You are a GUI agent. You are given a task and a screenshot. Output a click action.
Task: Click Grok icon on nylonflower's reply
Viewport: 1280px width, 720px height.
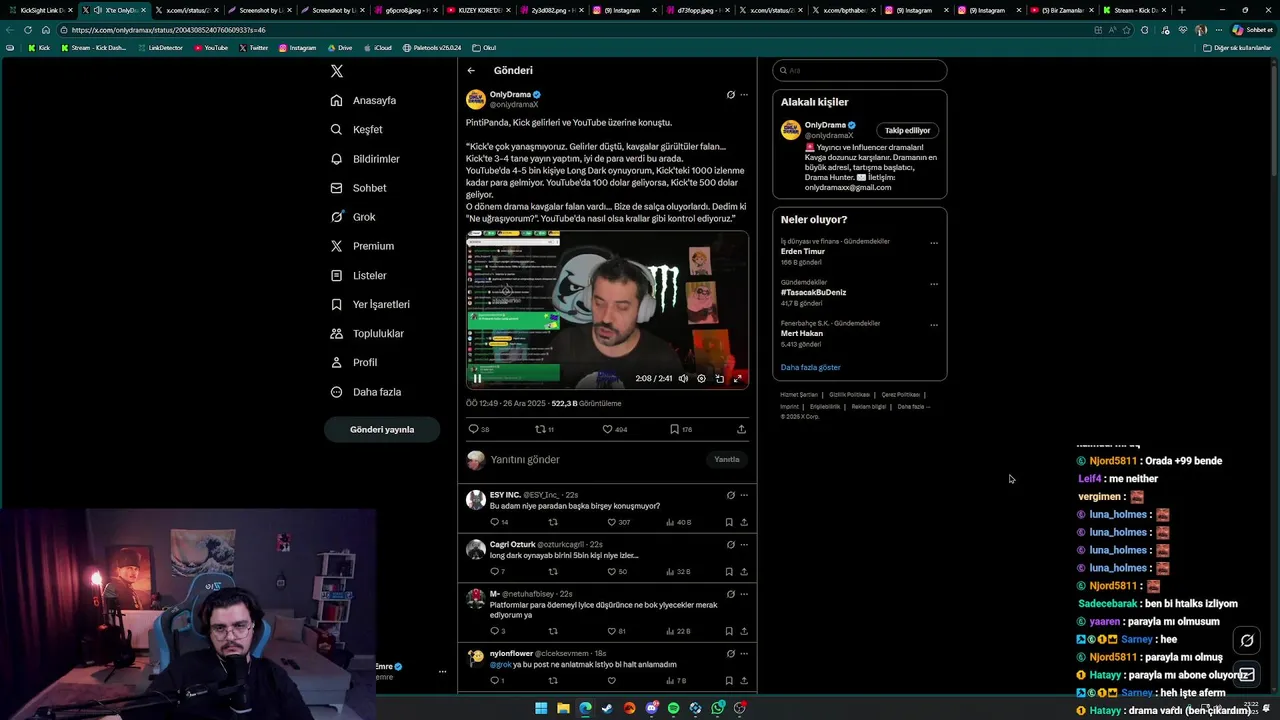(730, 653)
